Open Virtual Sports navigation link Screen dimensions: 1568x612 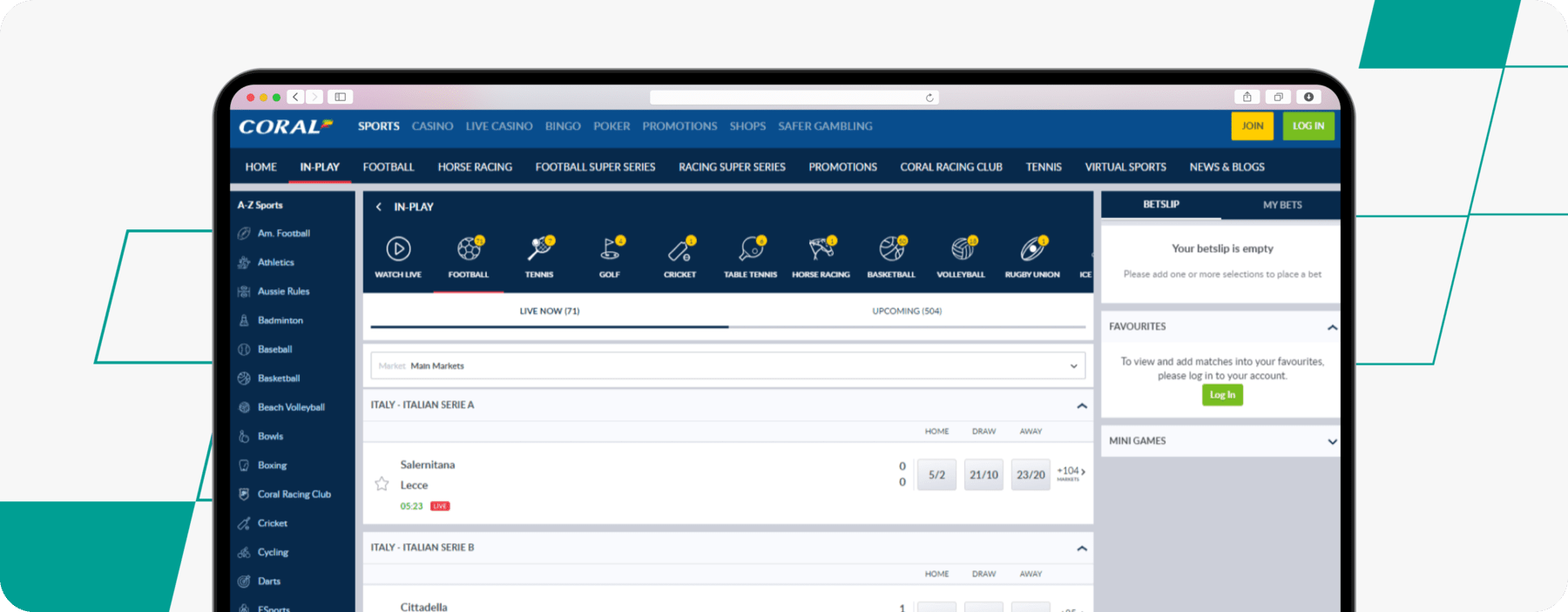[1125, 167]
